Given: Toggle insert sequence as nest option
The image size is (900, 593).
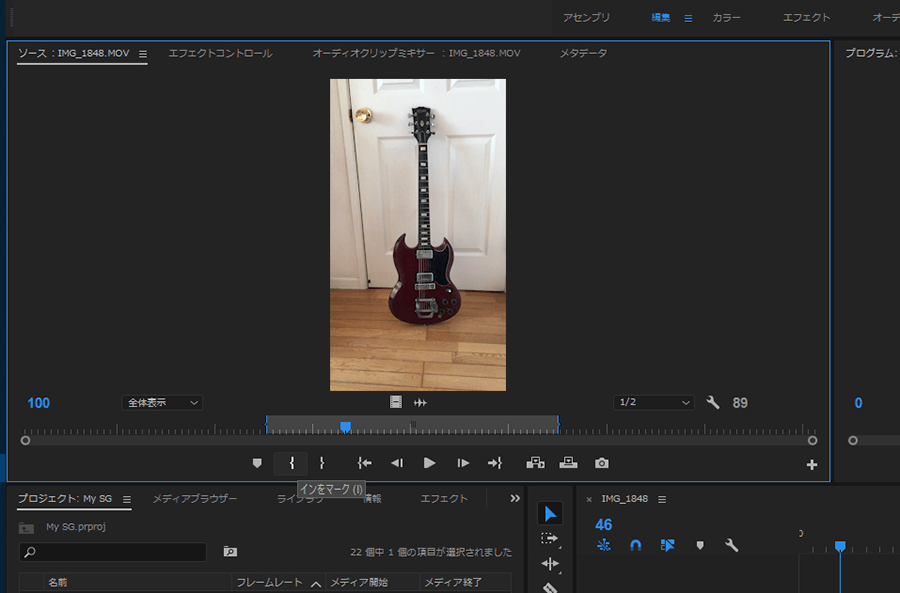Looking at the screenshot, I should 603,546.
